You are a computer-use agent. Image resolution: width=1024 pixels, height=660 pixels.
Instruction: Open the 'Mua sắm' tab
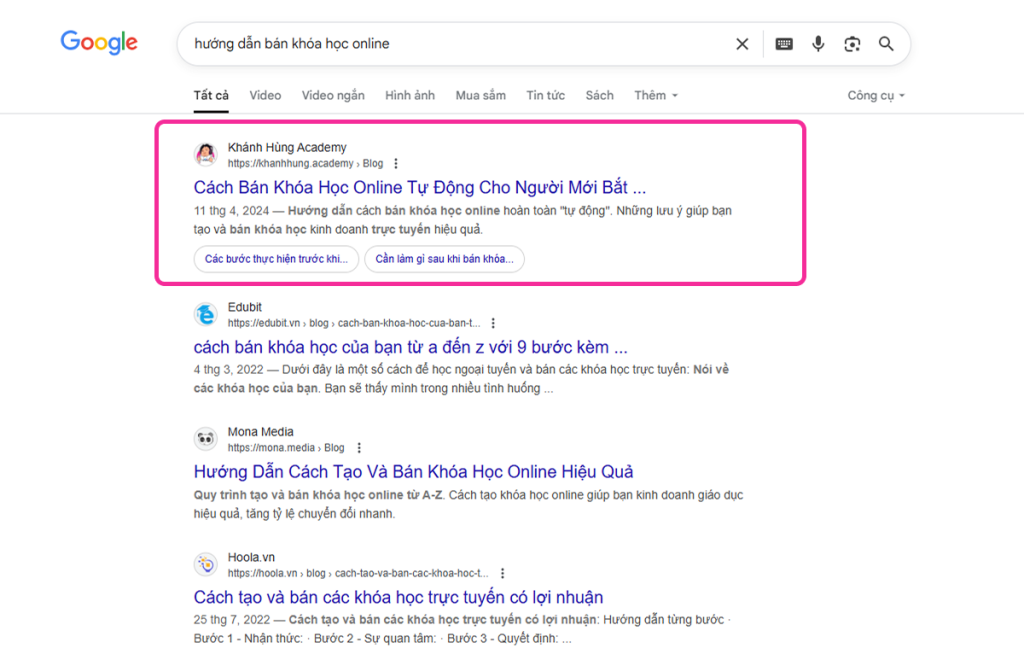(481, 95)
